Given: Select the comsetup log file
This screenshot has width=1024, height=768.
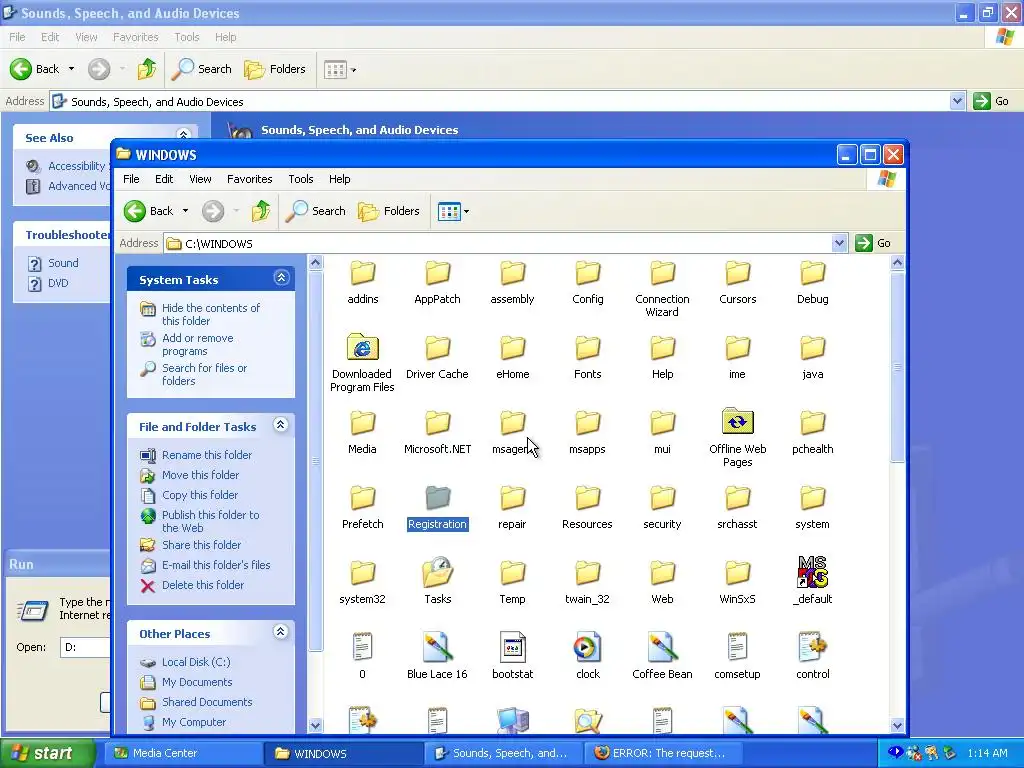Looking at the screenshot, I should 737,656.
